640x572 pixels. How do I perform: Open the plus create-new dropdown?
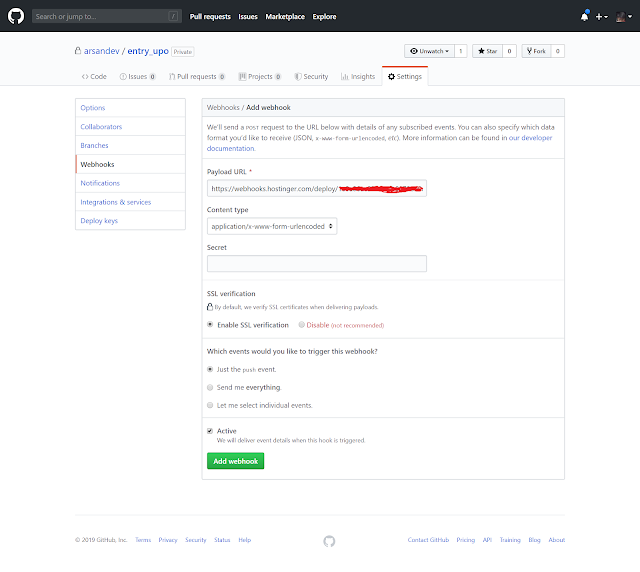point(602,17)
